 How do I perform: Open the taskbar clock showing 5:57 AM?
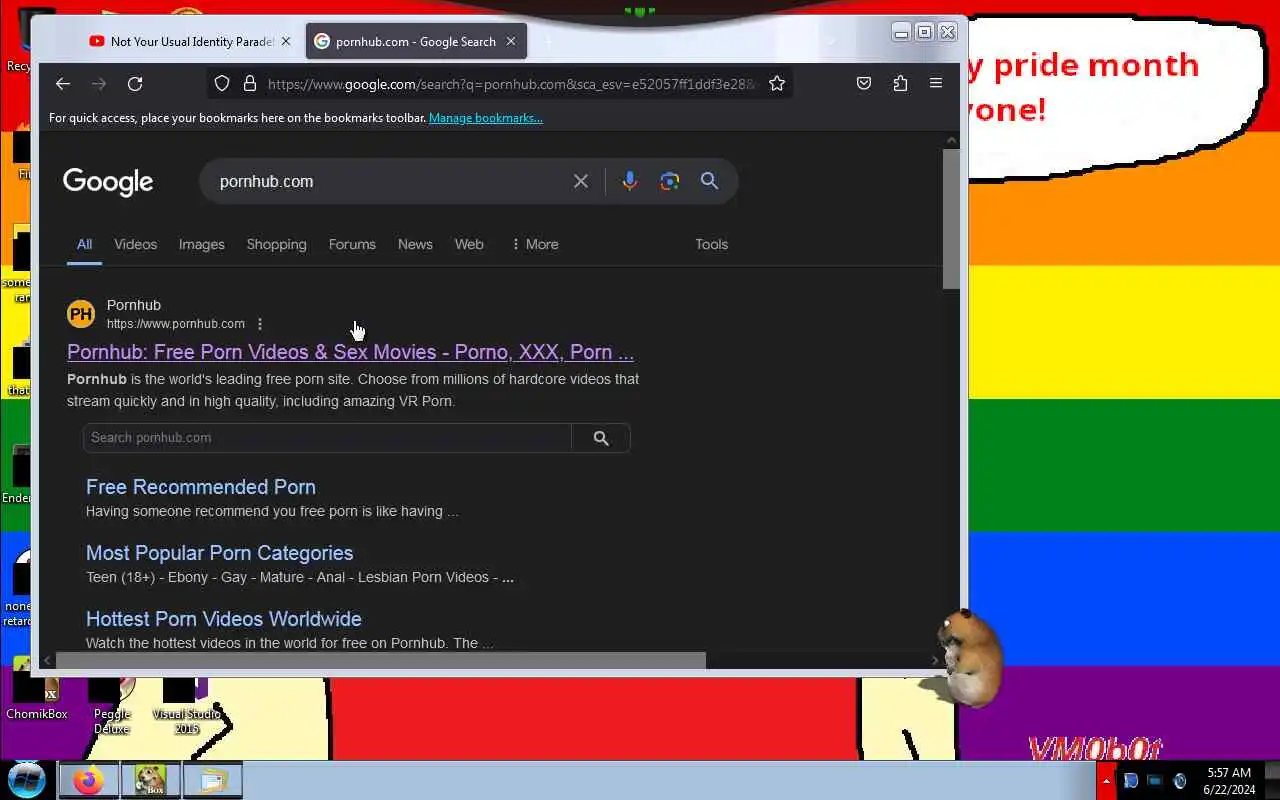pyautogui.click(x=1229, y=781)
